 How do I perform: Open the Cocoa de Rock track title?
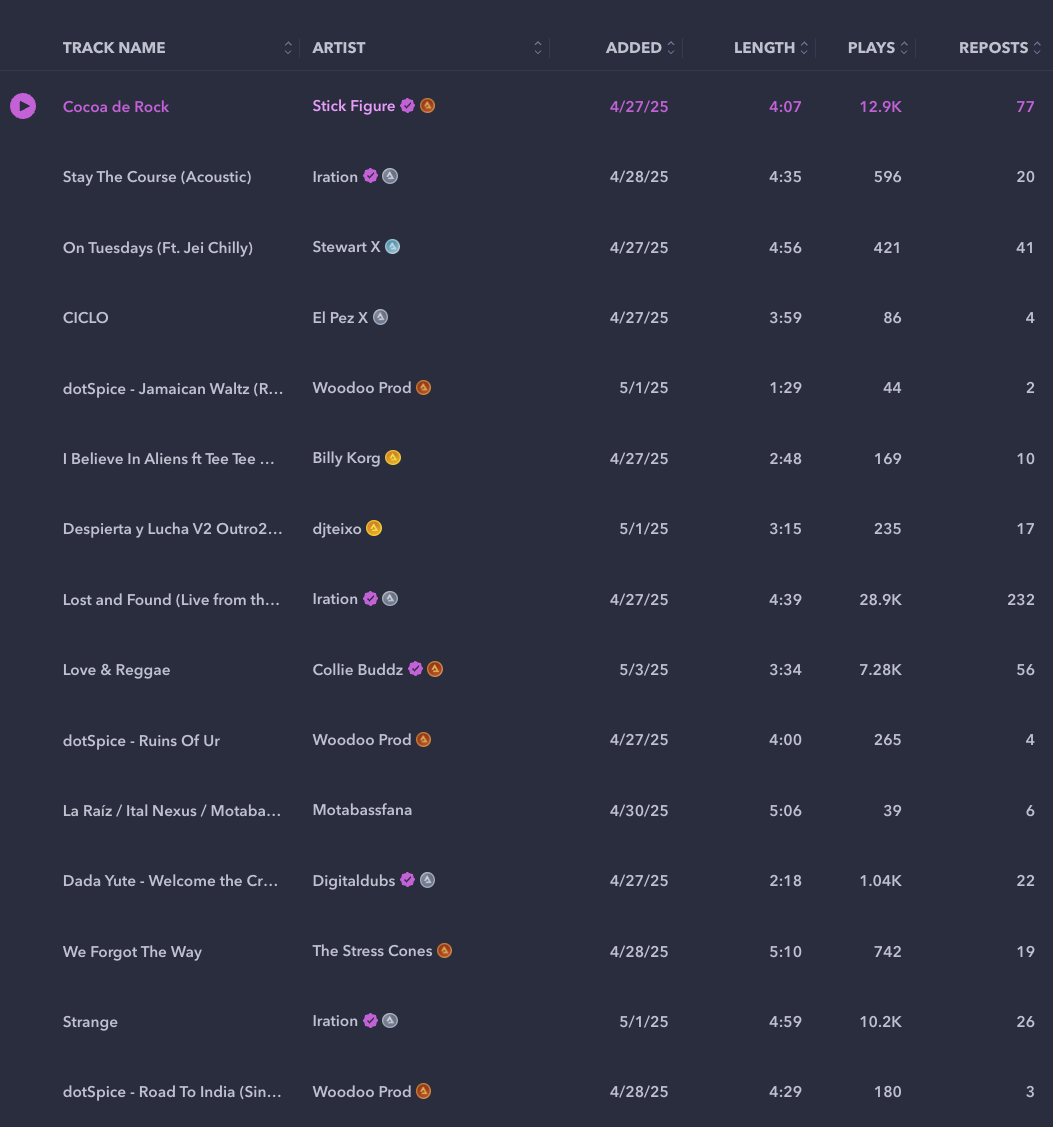(x=116, y=107)
